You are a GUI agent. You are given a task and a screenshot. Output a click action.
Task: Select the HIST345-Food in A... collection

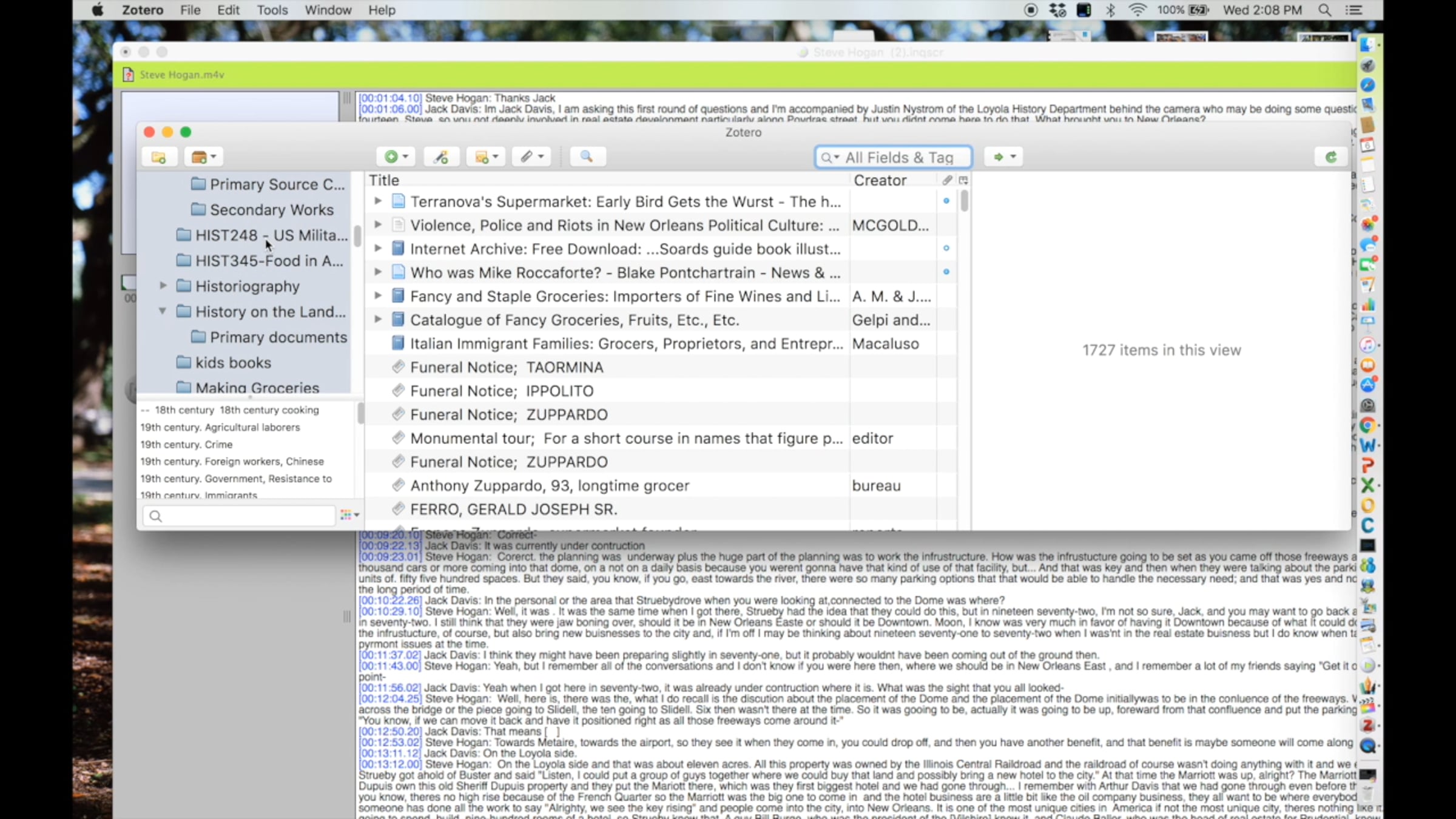[x=260, y=261]
